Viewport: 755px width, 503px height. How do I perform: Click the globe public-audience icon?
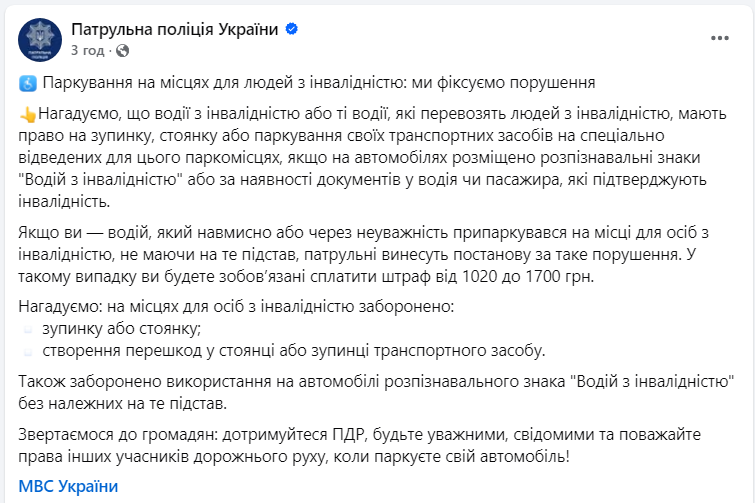pos(122,50)
